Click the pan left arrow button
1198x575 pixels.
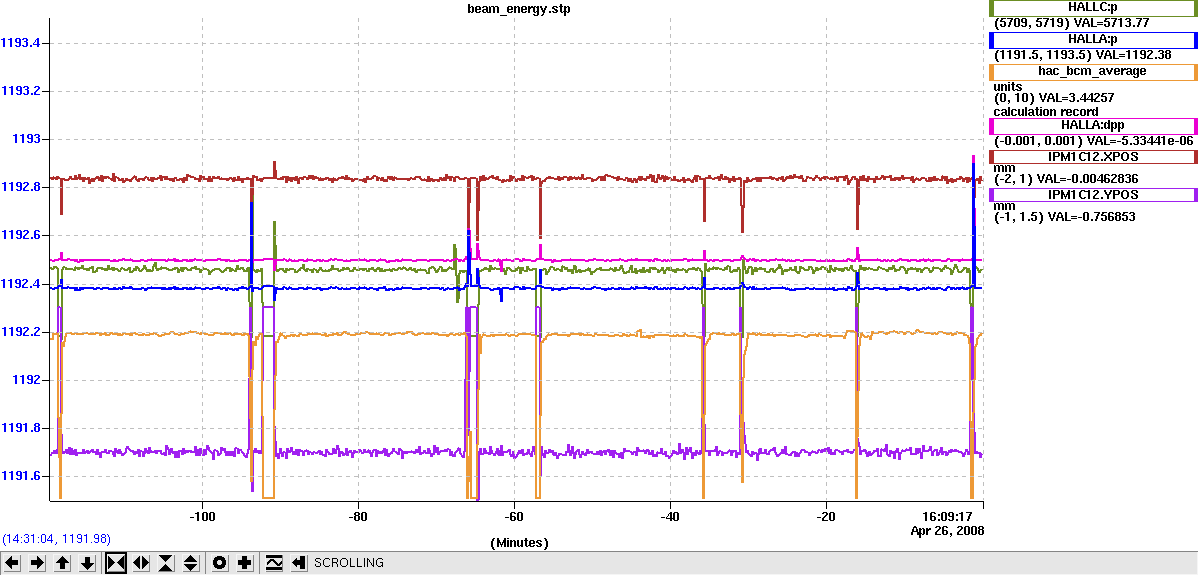pyautogui.click(x=13, y=563)
